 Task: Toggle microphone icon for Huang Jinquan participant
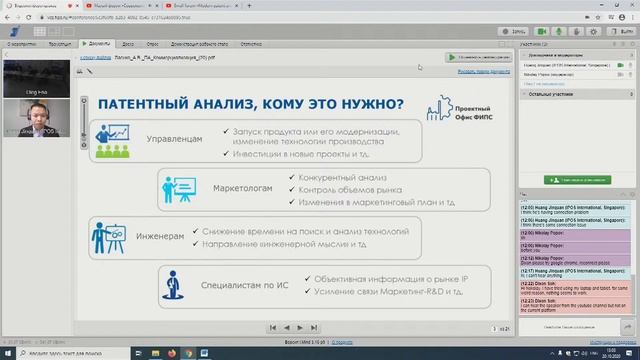(x=631, y=65)
